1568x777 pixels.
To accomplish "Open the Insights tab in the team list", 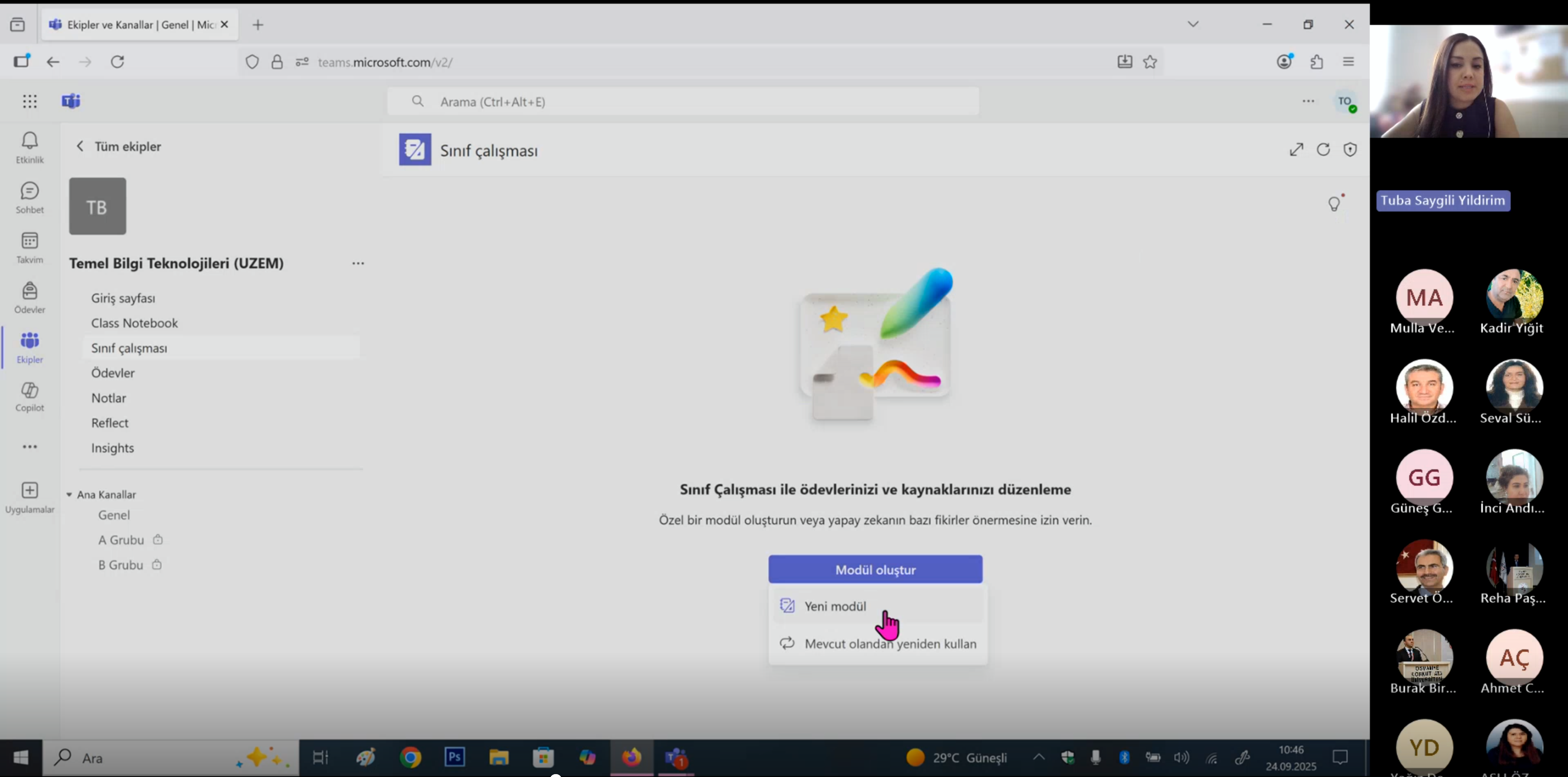I will click(x=113, y=448).
